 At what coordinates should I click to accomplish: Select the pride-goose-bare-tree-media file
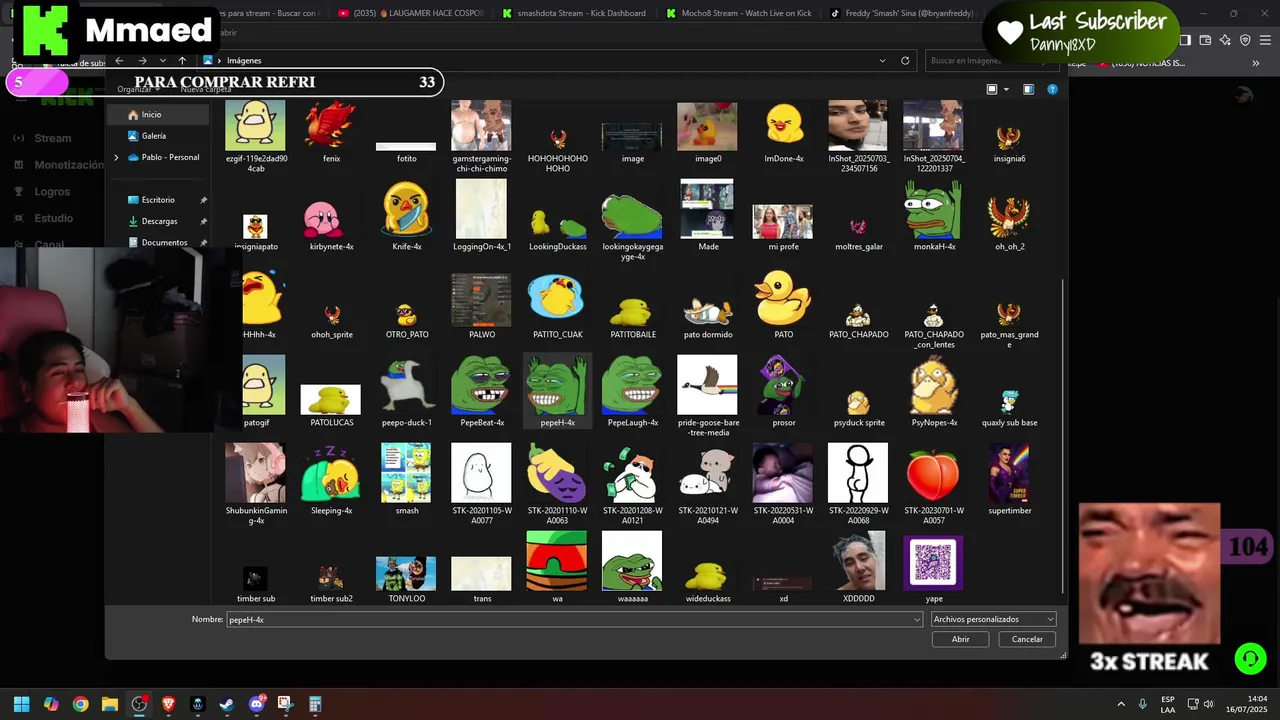[x=708, y=396]
